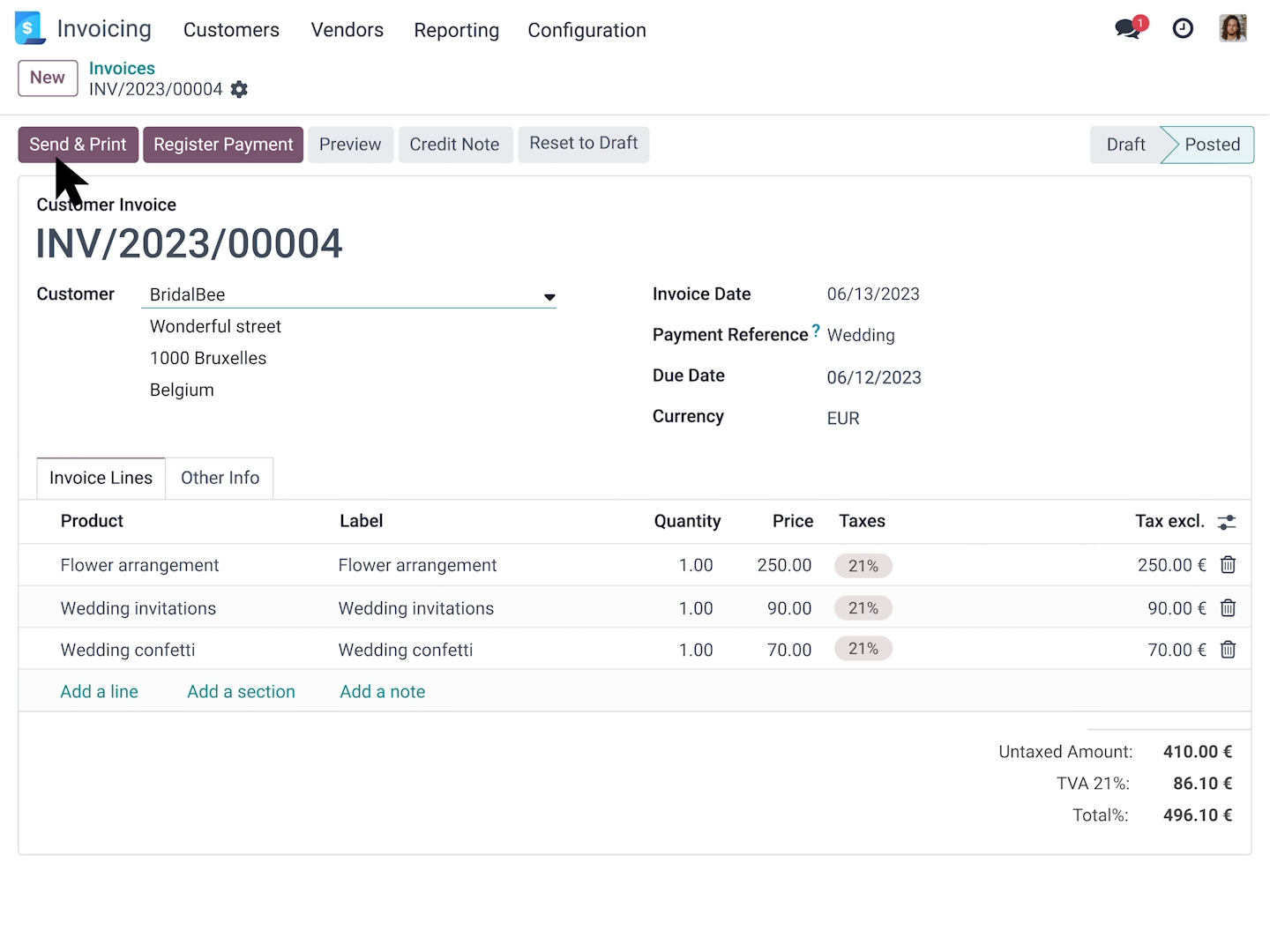Click the 21% tax tag on Flower arrangement
Screen dimensions: 1270x952
[x=863, y=566]
